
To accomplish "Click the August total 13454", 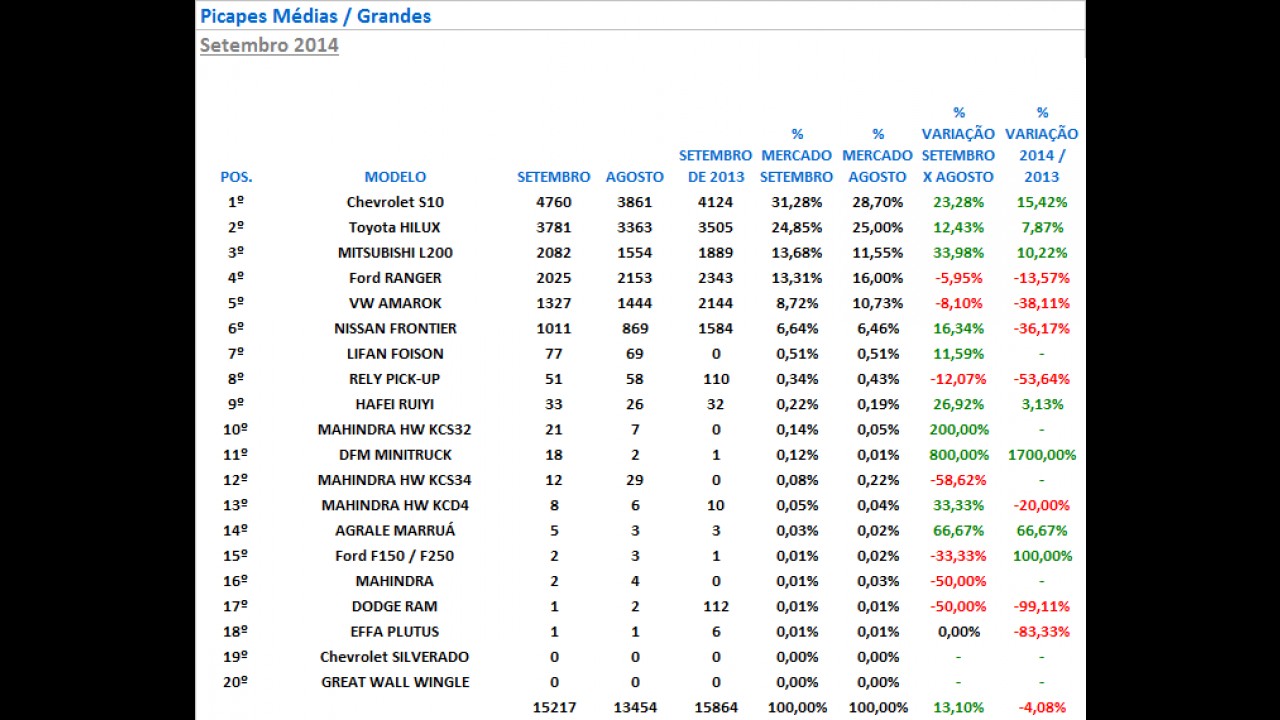I will click(x=635, y=707).
